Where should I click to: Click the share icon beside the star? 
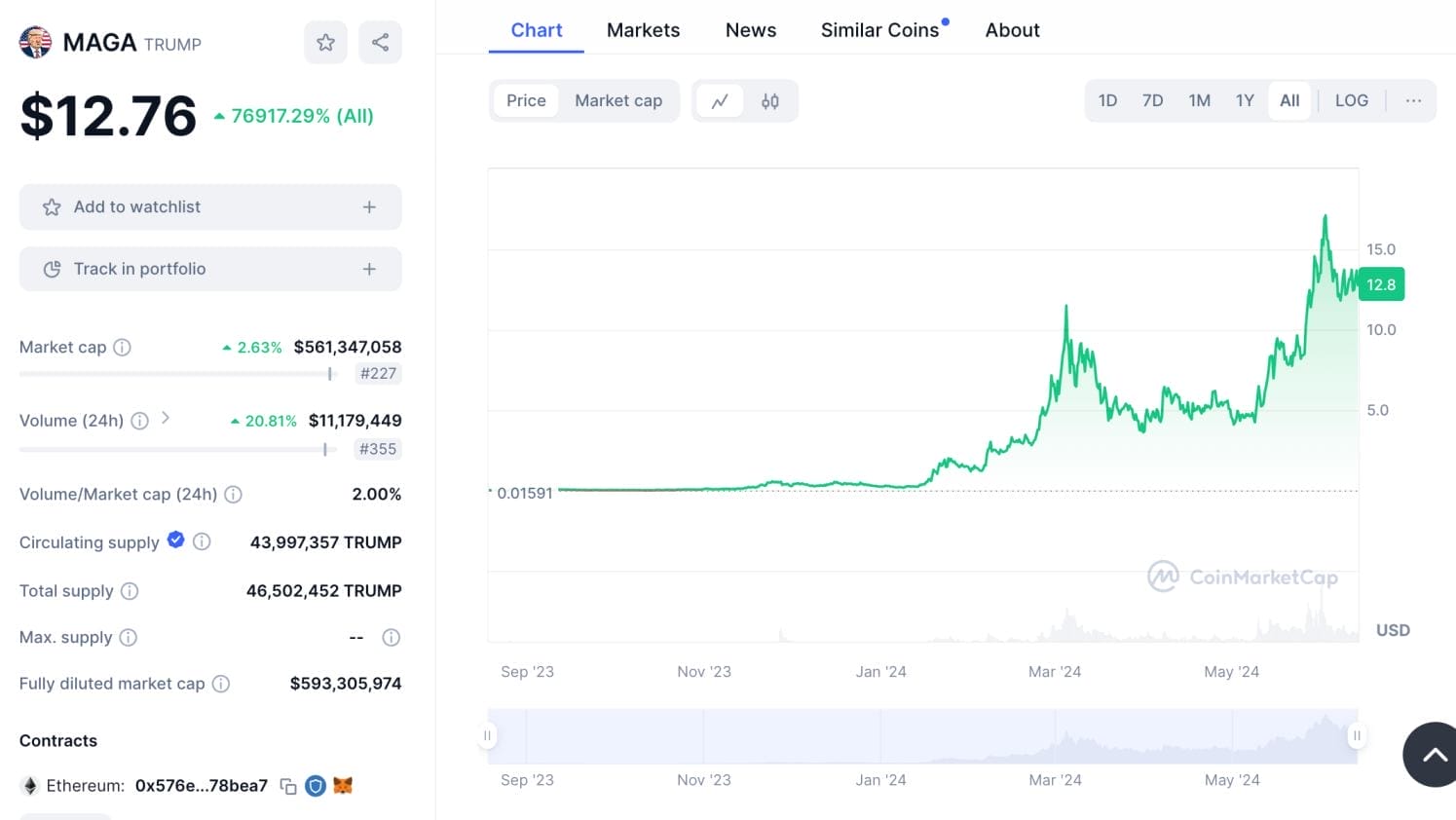click(380, 42)
